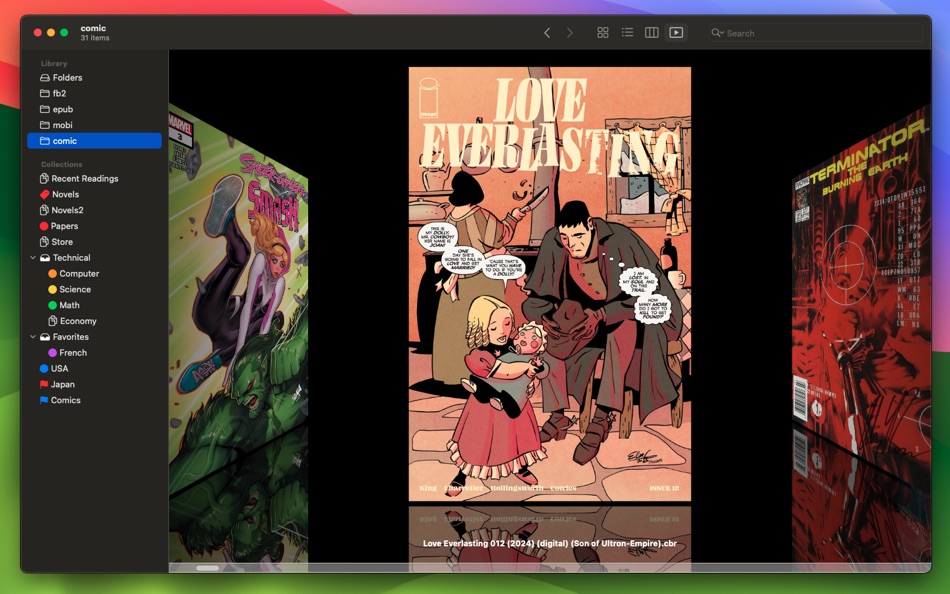Select cover flow view button
950x594 pixels.
676,33
